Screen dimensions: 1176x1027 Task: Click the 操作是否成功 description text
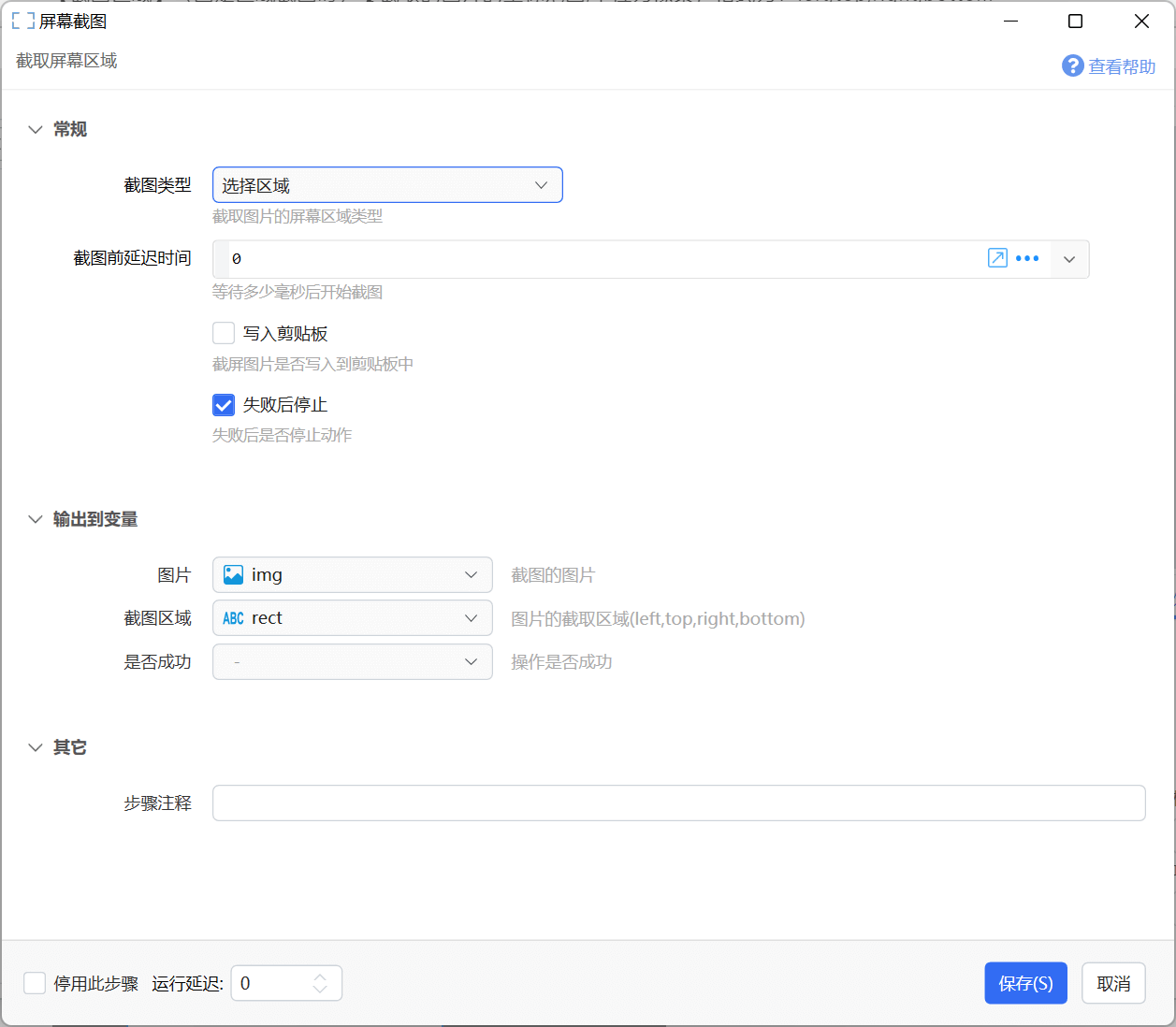pos(561,662)
